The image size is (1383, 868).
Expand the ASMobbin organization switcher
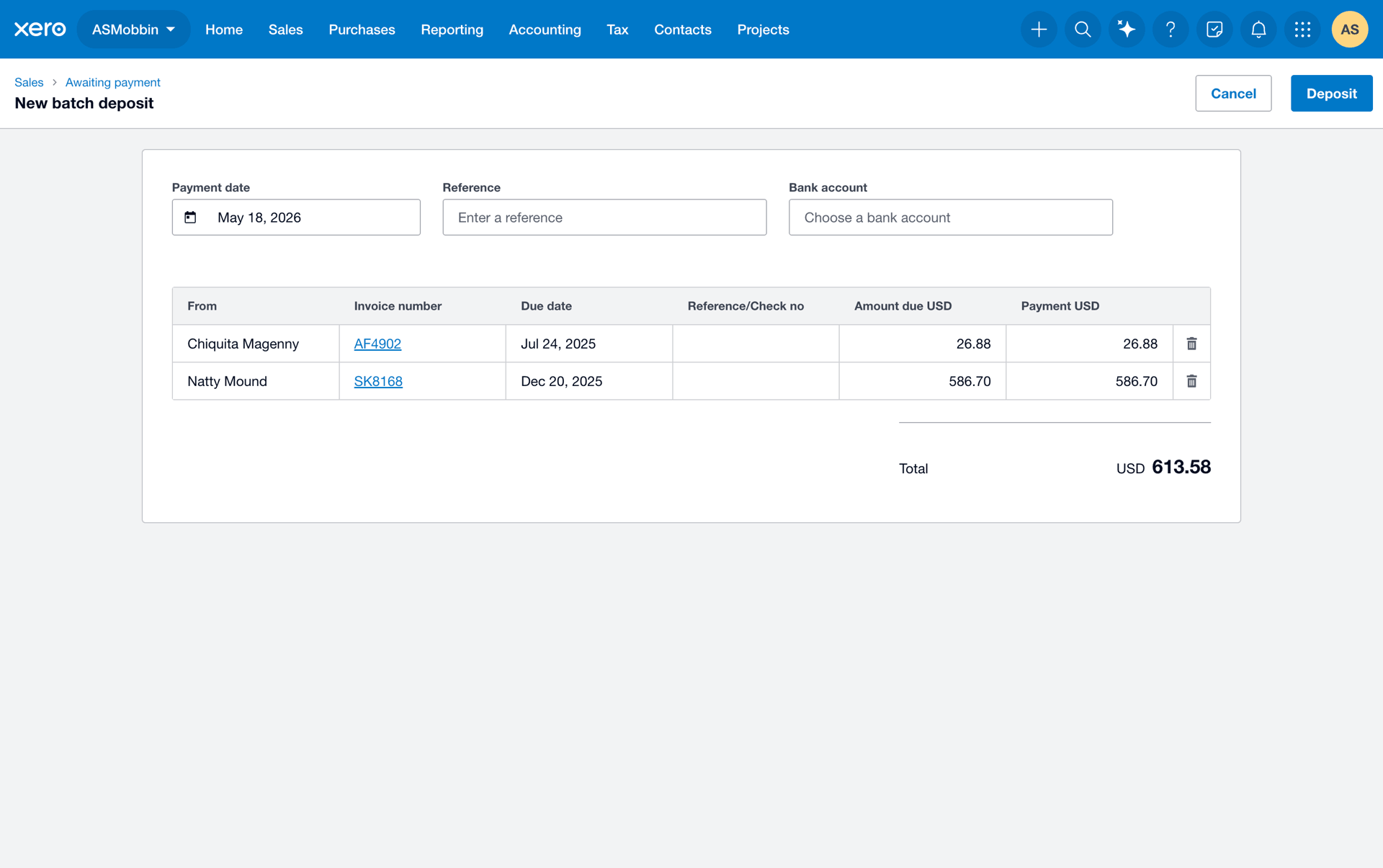pyautogui.click(x=133, y=30)
